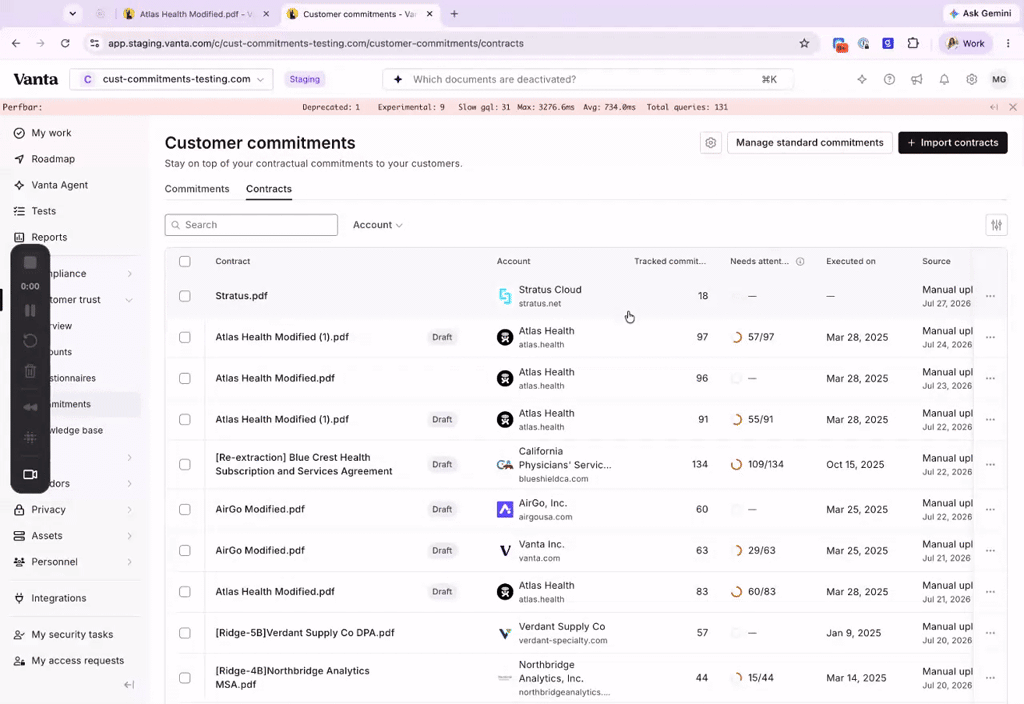Open more options for Verdant Supply Co DPA row
The image size is (1024, 704).
990,633
